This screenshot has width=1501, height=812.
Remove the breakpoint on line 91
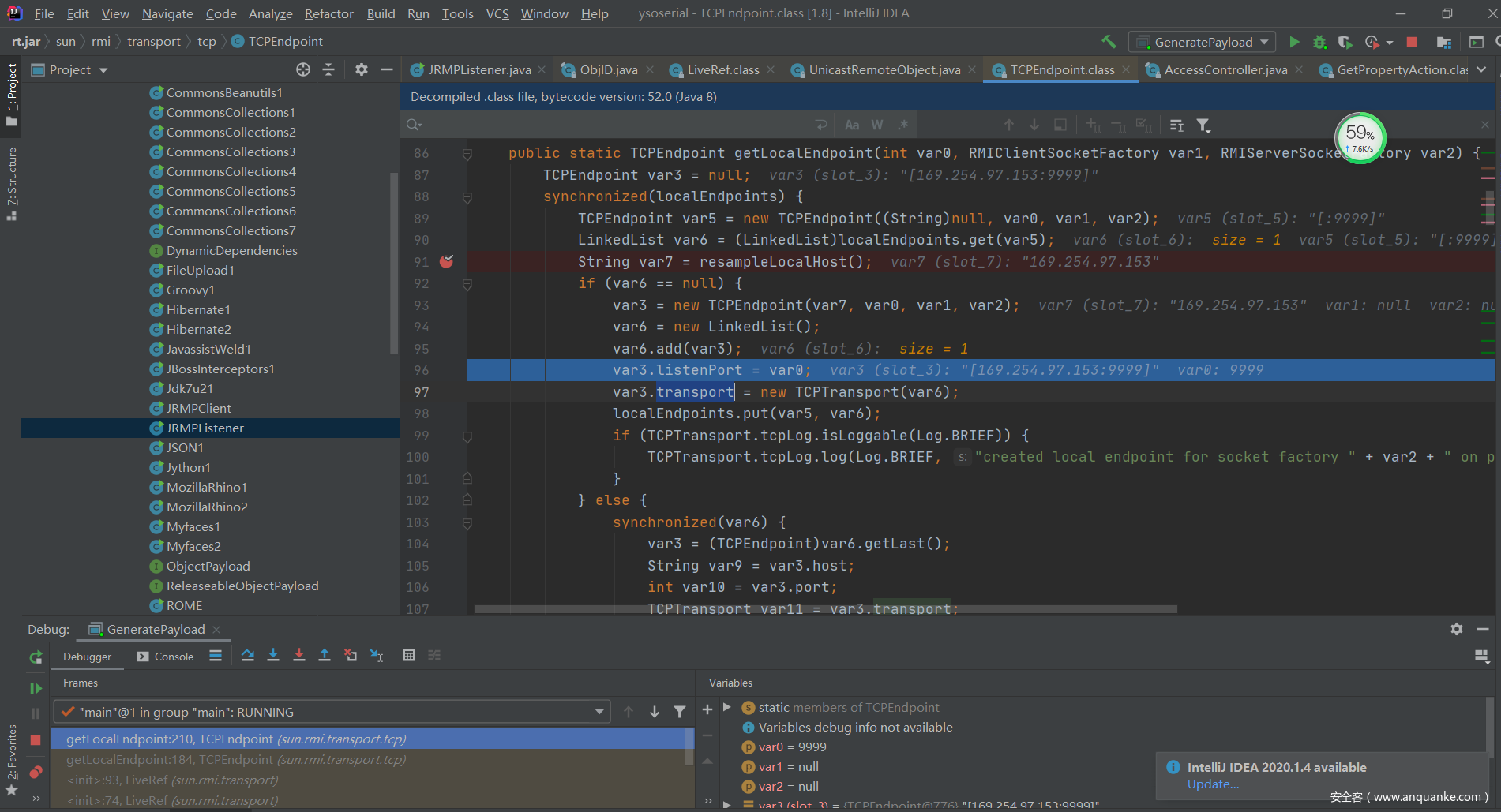tap(446, 261)
